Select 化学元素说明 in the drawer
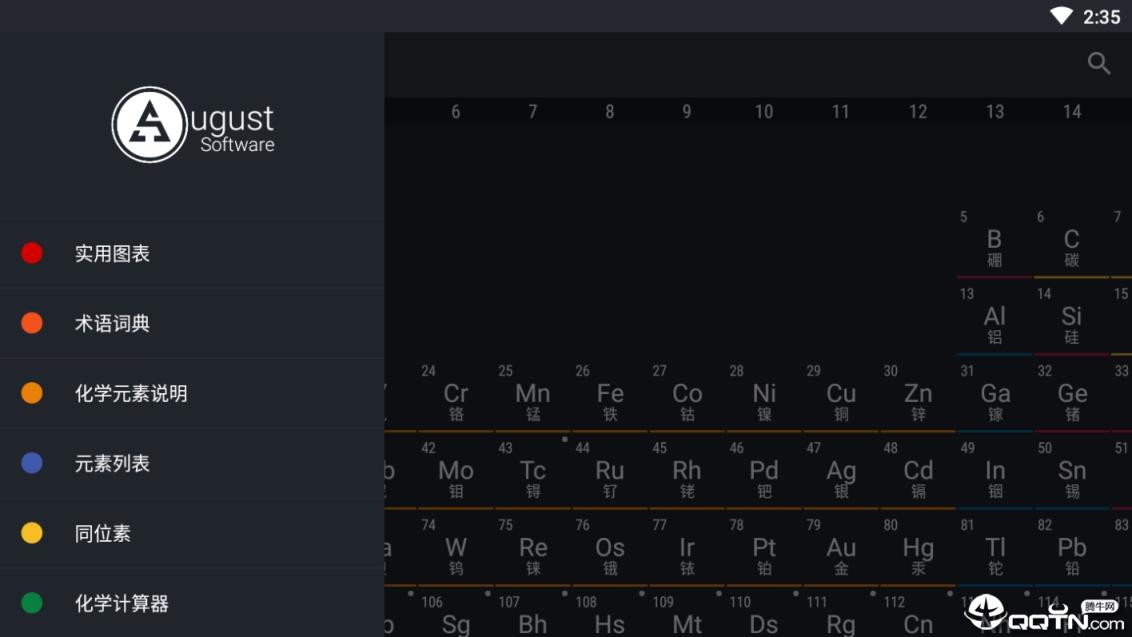This screenshot has height=637, width=1132. 131,394
